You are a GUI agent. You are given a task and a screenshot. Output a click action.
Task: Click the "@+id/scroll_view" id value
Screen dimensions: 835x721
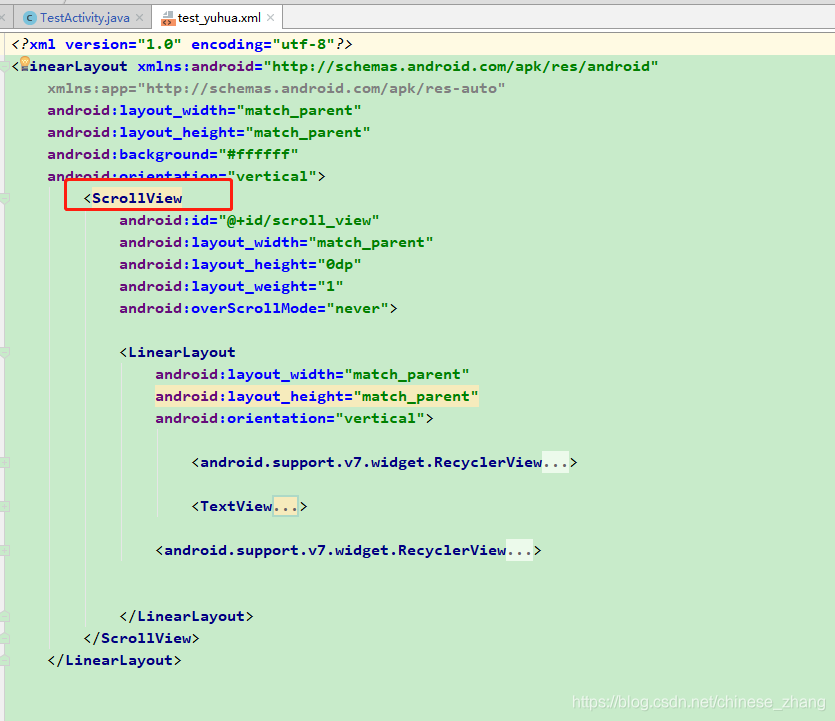point(299,220)
